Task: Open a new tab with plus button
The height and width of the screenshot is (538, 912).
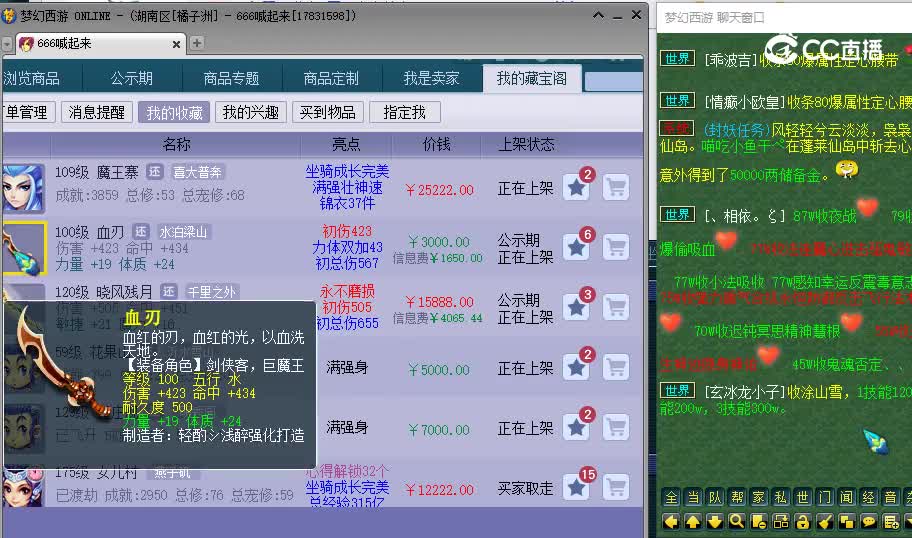Action: coord(197,43)
